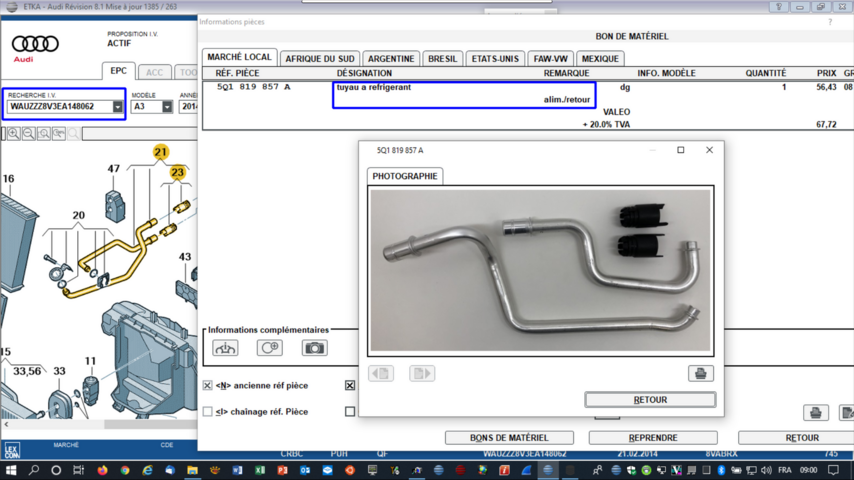Click the fourth magnifier tool in diagram toolbar
The width and height of the screenshot is (854, 480).
[59, 133]
